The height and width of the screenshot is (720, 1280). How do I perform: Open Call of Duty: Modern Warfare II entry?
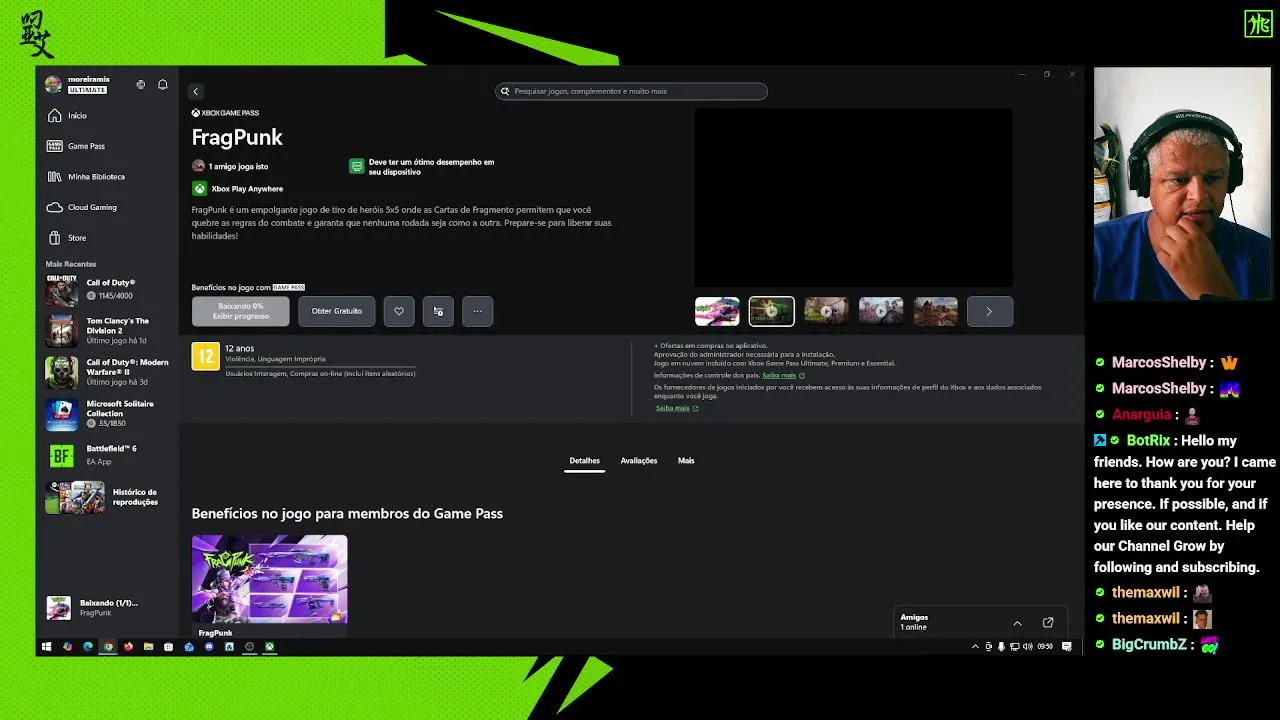(x=107, y=372)
